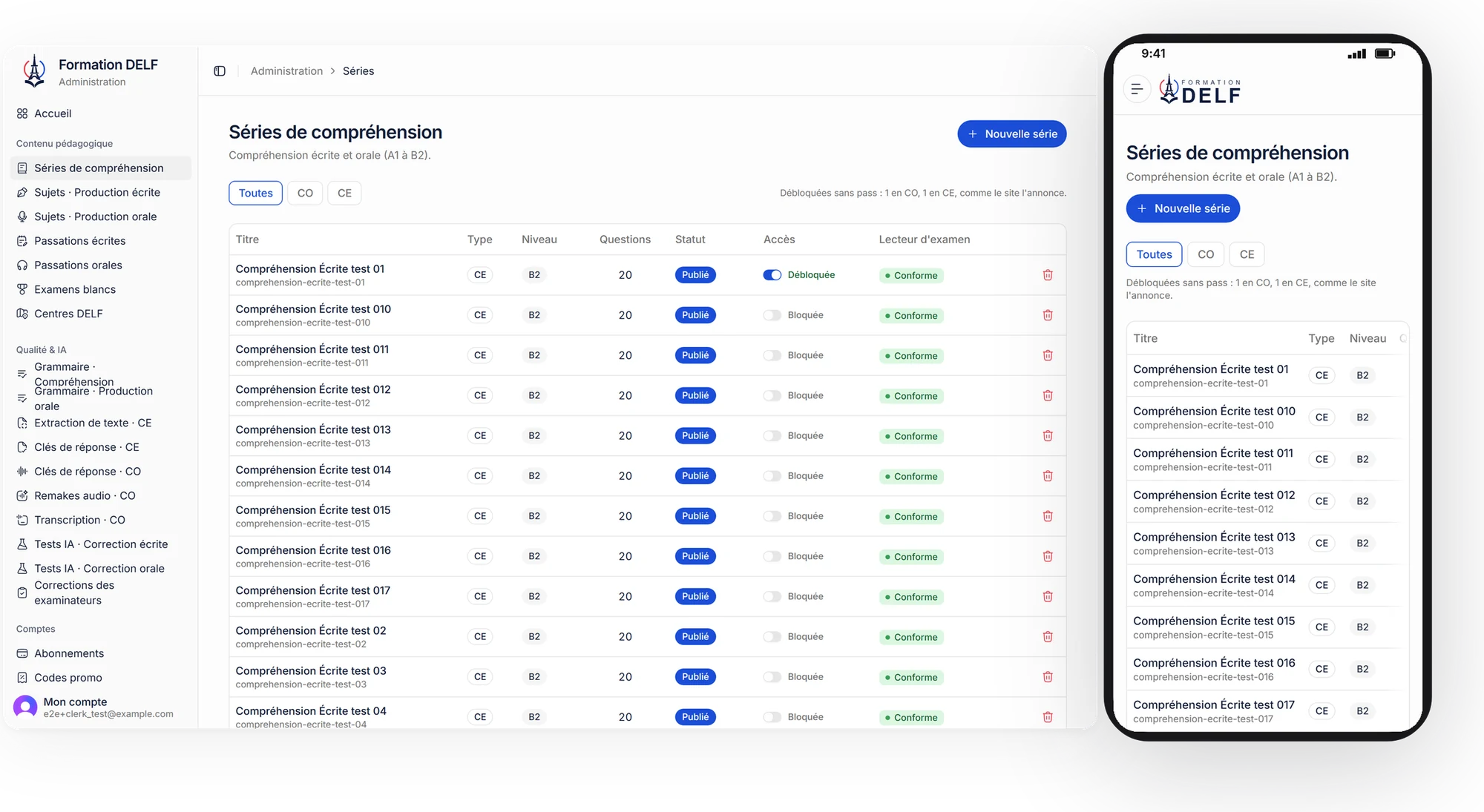This screenshot has width=1484, height=812.
Task: Delete row Compréhension Écrite test 03
Action: (x=1048, y=677)
